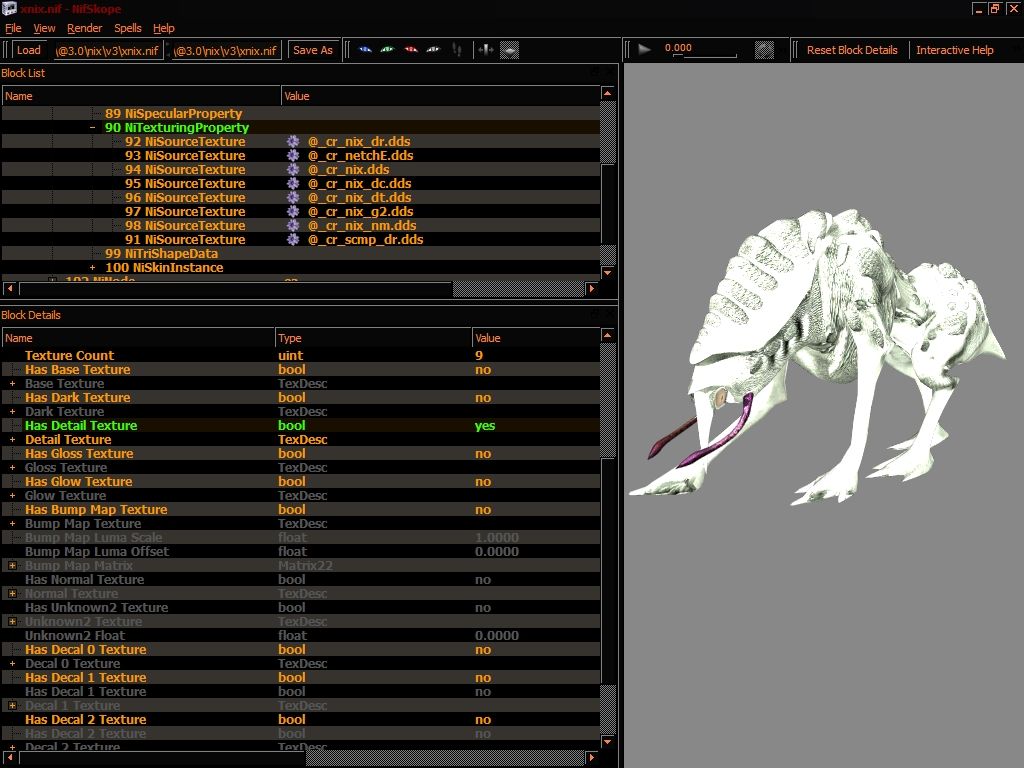
Task: Click texture flower icon for @_cr_nix_dr.dds
Action: coord(293,141)
